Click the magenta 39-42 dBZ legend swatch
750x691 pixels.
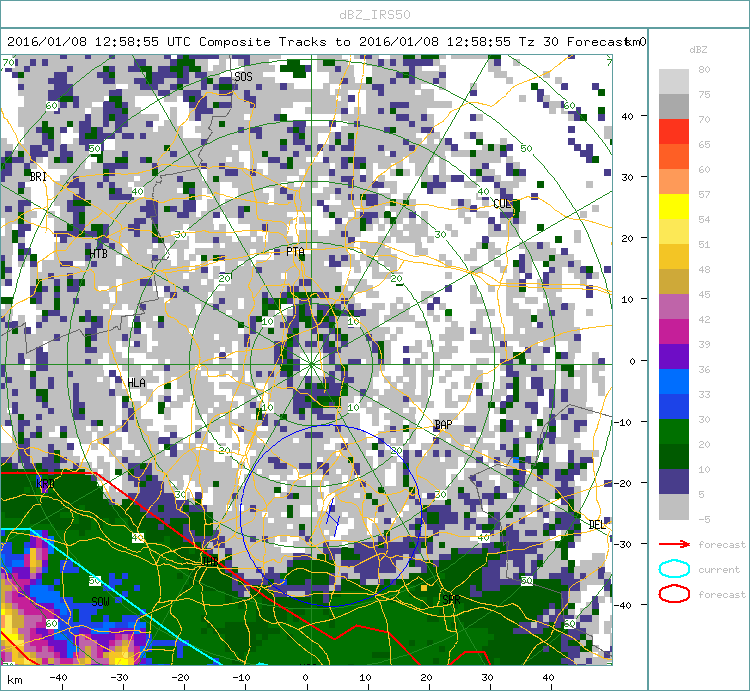(x=673, y=331)
